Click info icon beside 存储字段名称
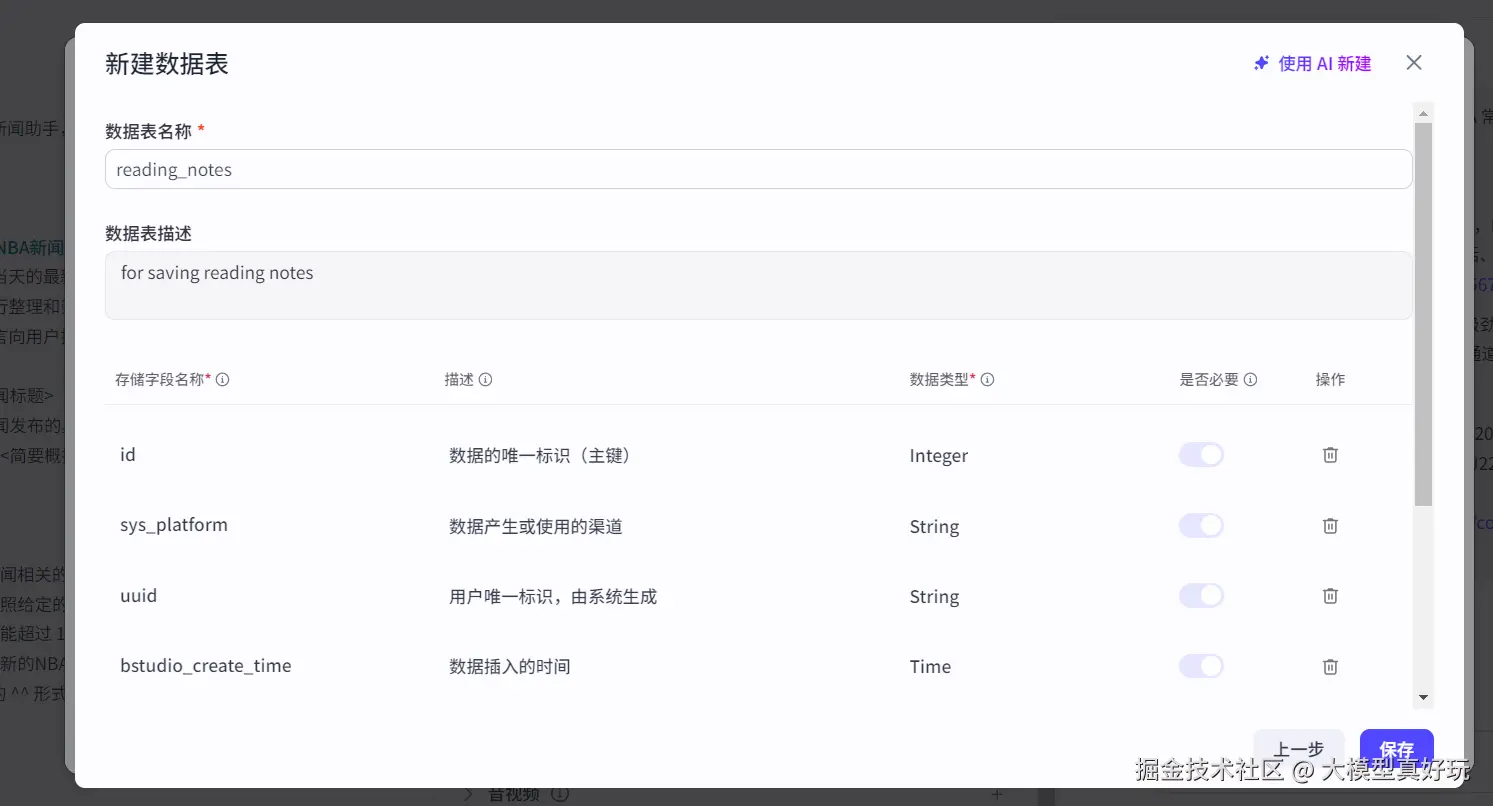Image resolution: width=1493 pixels, height=806 pixels. (223, 380)
